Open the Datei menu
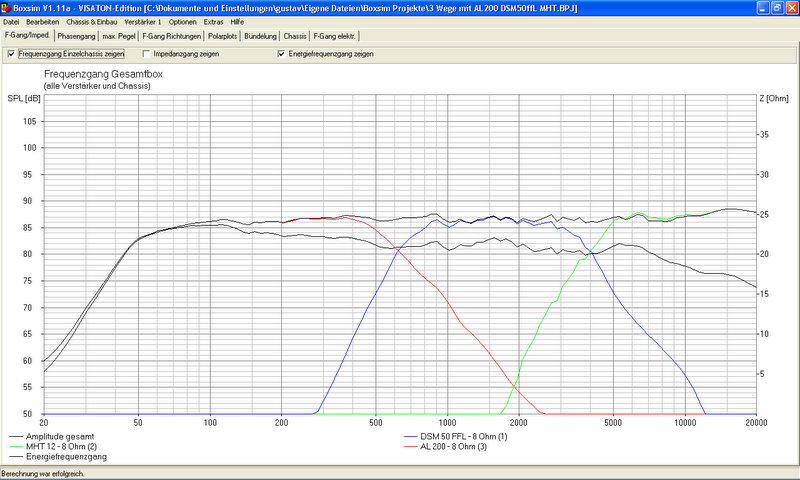Image resolution: width=800 pixels, height=480 pixels. (x=11, y=21)
